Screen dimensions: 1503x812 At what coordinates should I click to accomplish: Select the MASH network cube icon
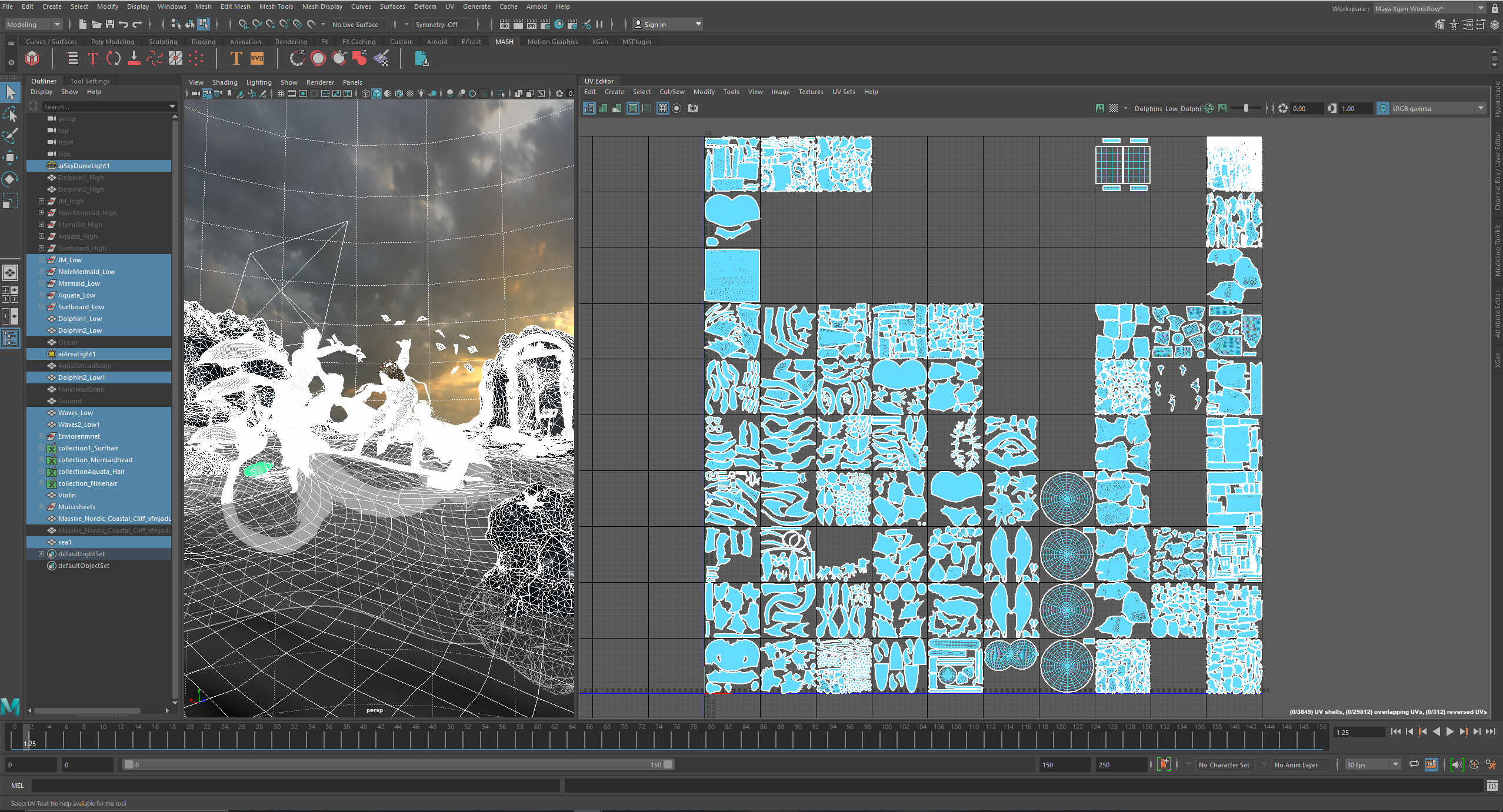pyautogui.click(x=32, y=58)
